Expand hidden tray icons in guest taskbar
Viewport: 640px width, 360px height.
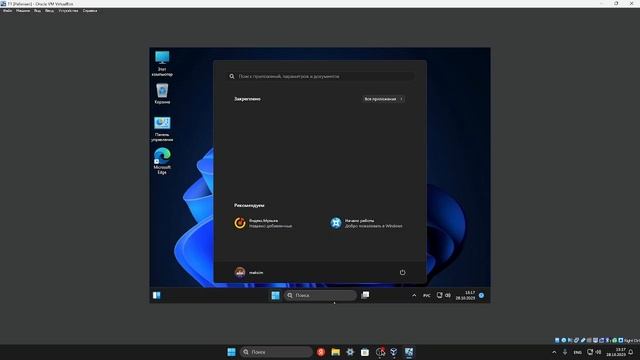pyautogui.click(x=414, y=295)
